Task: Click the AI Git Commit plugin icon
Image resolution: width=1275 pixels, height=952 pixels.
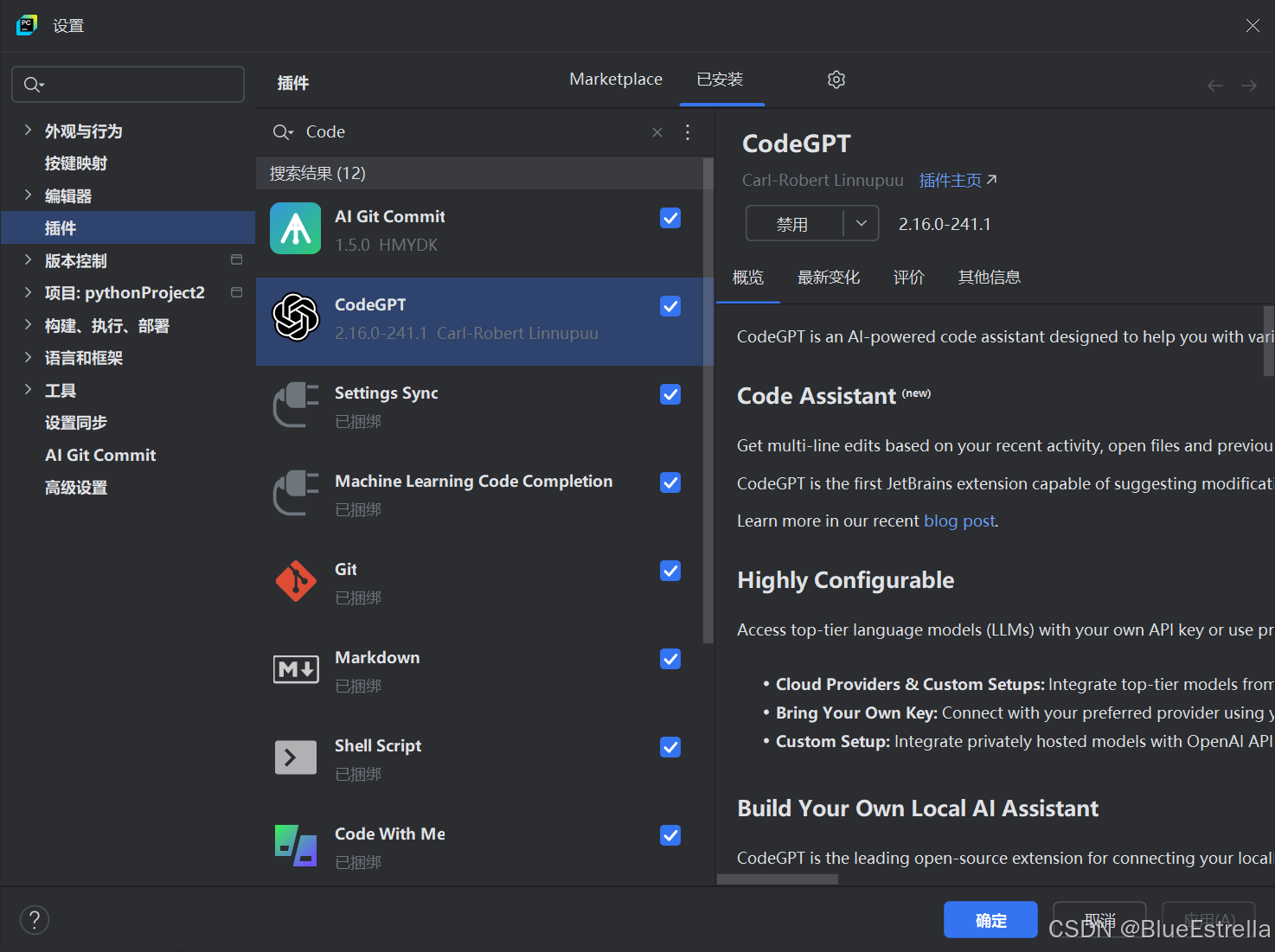Action: tap(296, 228)
